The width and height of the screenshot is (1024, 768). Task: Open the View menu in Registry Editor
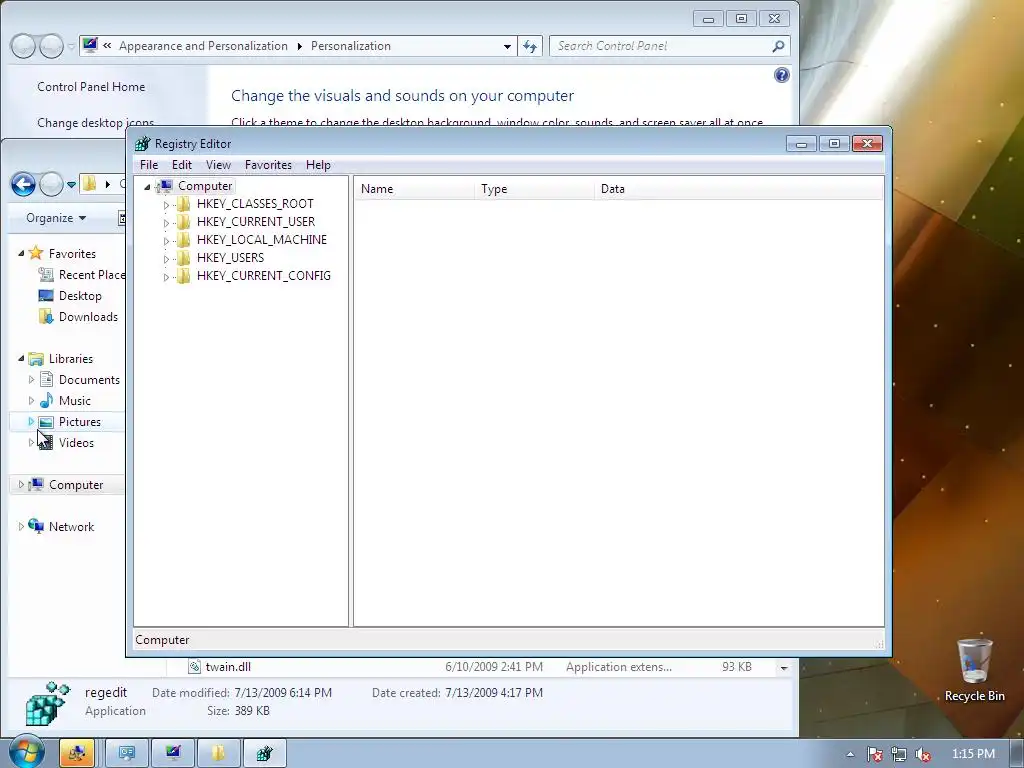219,165
